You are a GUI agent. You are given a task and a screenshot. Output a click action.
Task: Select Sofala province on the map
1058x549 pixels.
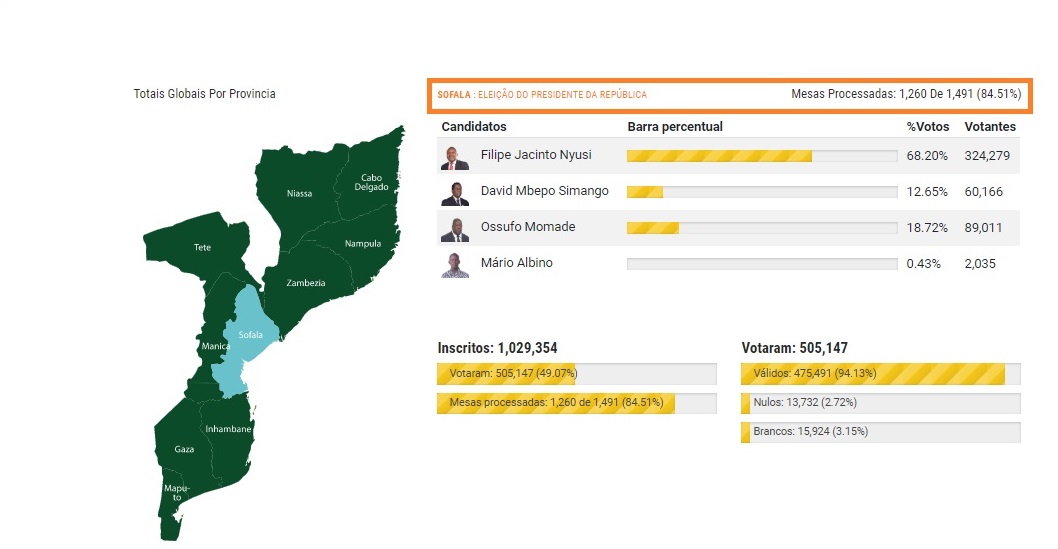click(250, 335)
